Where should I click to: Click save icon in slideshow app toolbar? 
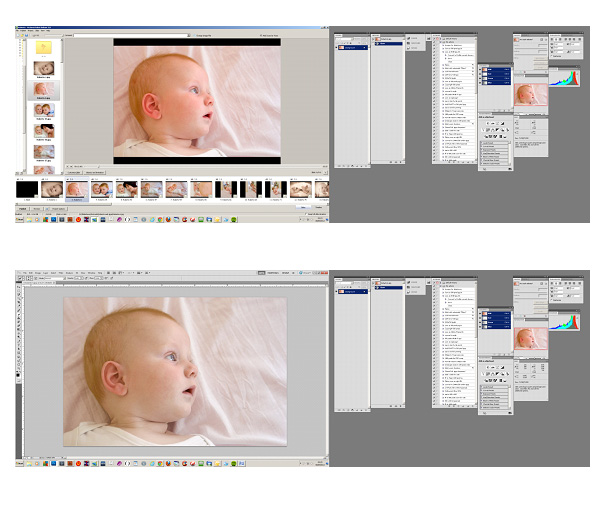[x=26, y=35]
